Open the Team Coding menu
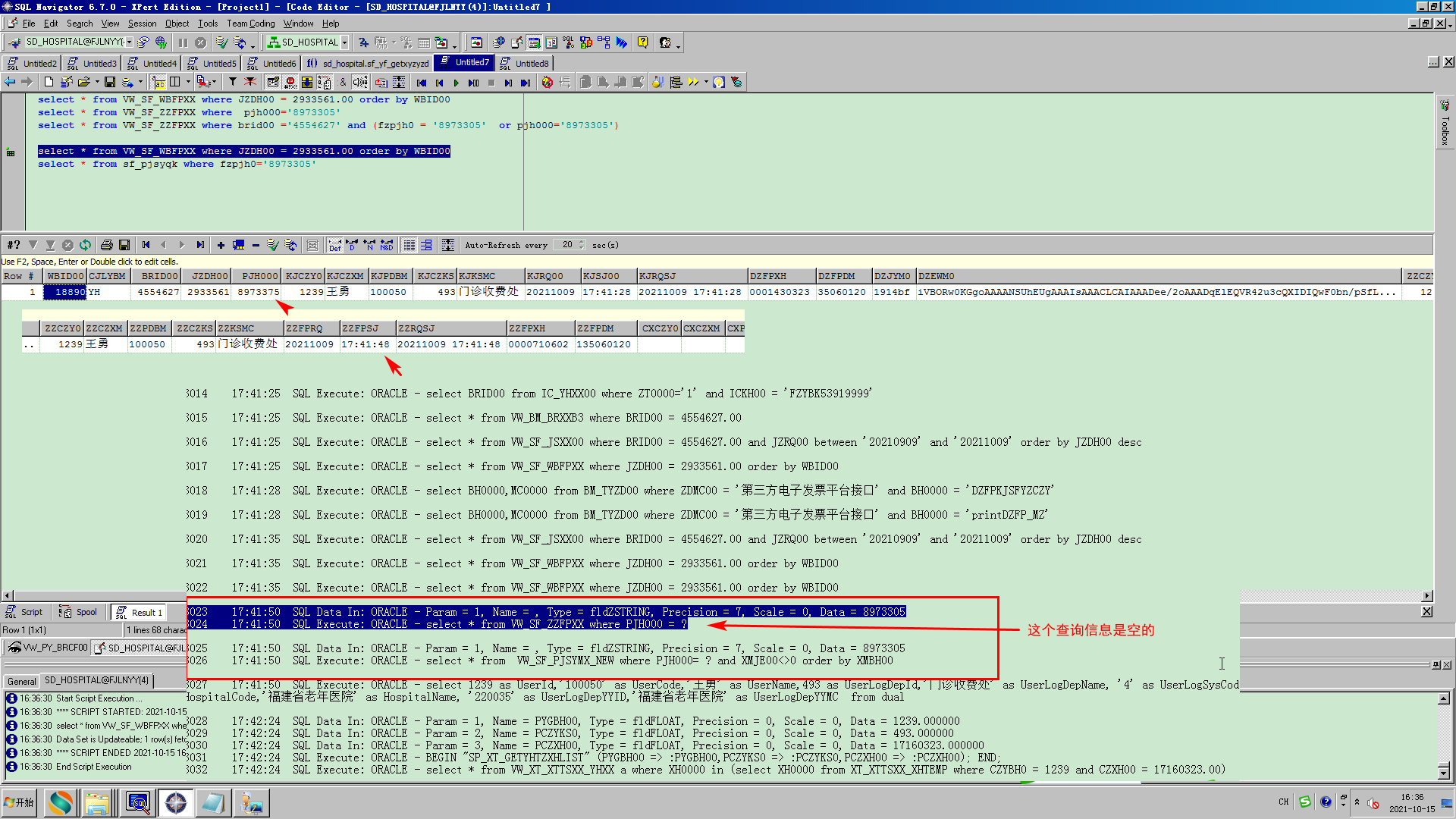This screenshot has width=1456, height=819. tap(250, 24)
